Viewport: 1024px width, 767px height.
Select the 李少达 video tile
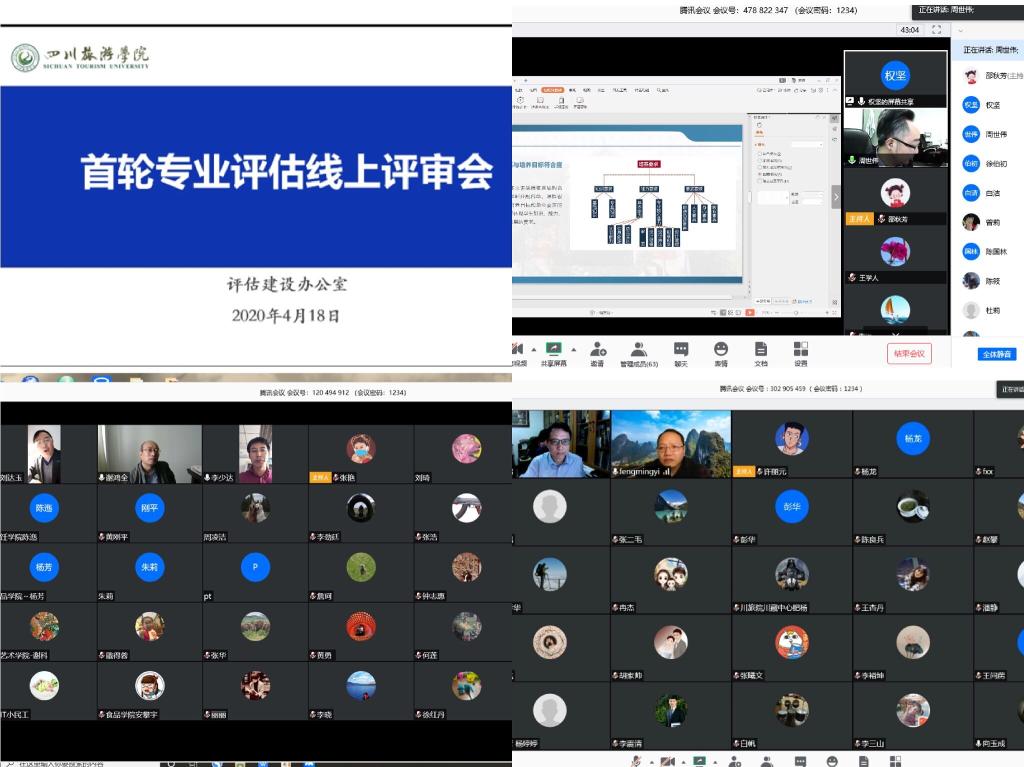[x=255, y=454]
